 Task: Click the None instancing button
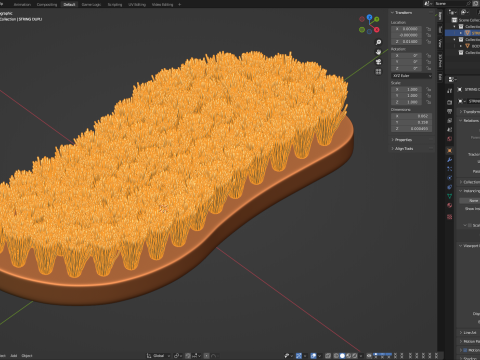pyautogui.click(x=470, y=201)
